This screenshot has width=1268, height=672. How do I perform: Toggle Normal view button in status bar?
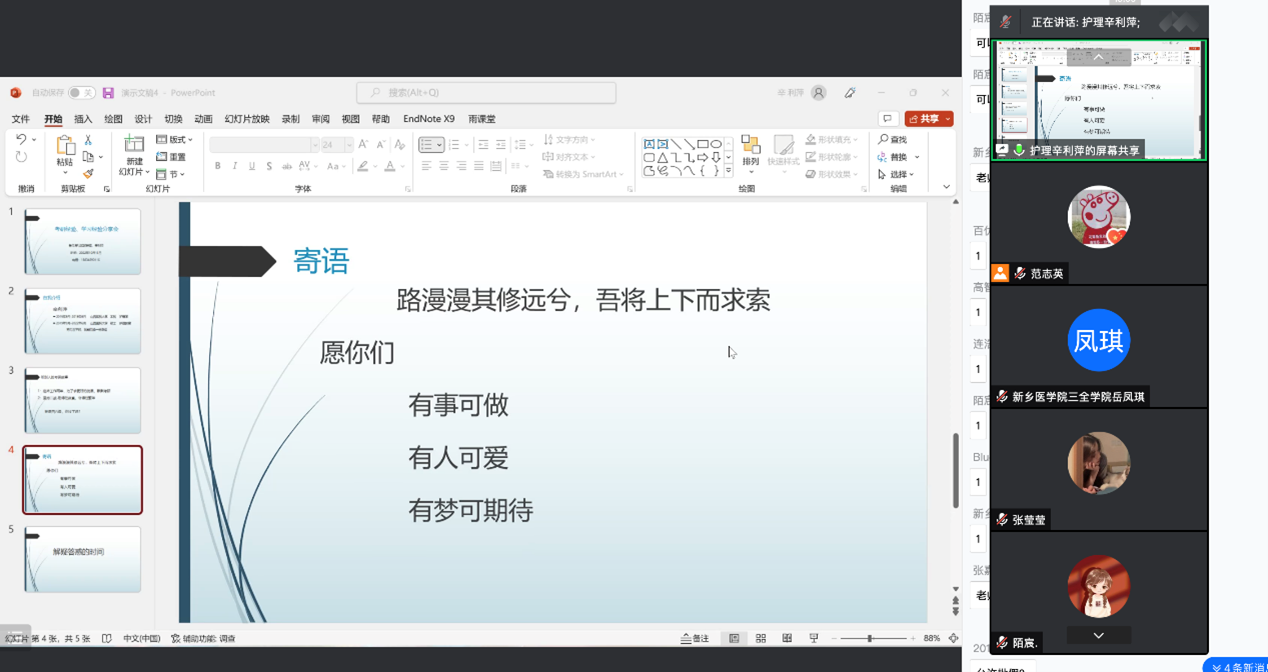[x=734, y=638]
